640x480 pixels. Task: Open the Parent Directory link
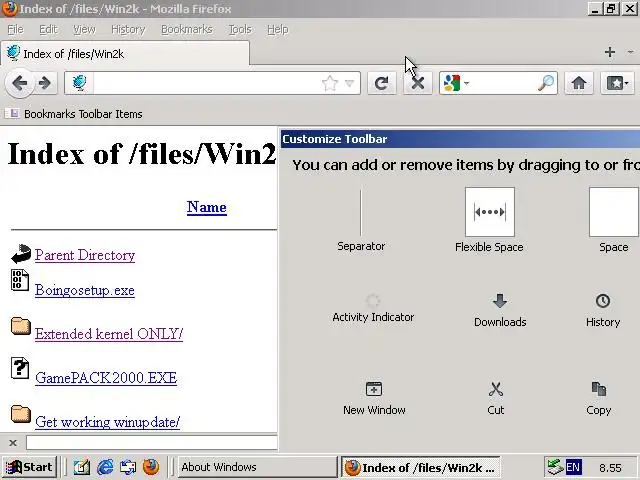coord(85,255)
